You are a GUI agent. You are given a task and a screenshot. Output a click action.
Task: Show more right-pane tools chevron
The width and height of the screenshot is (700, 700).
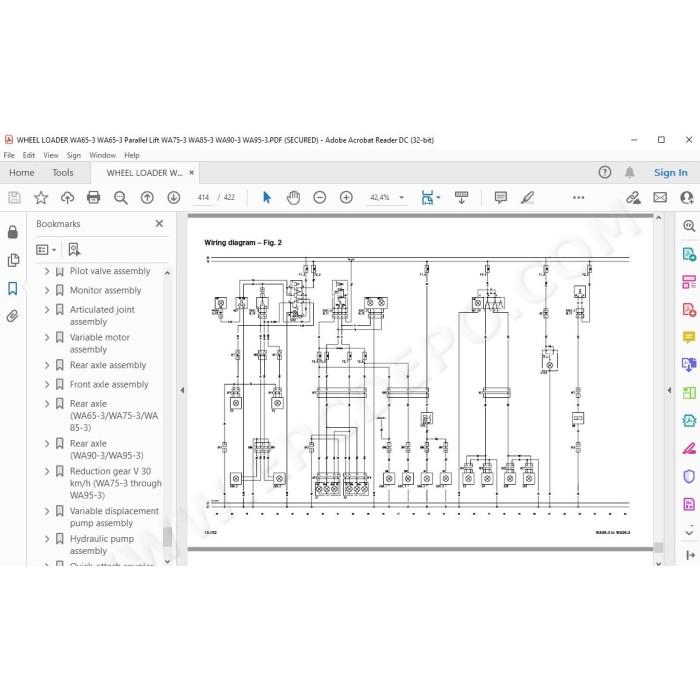coord(689,531)
